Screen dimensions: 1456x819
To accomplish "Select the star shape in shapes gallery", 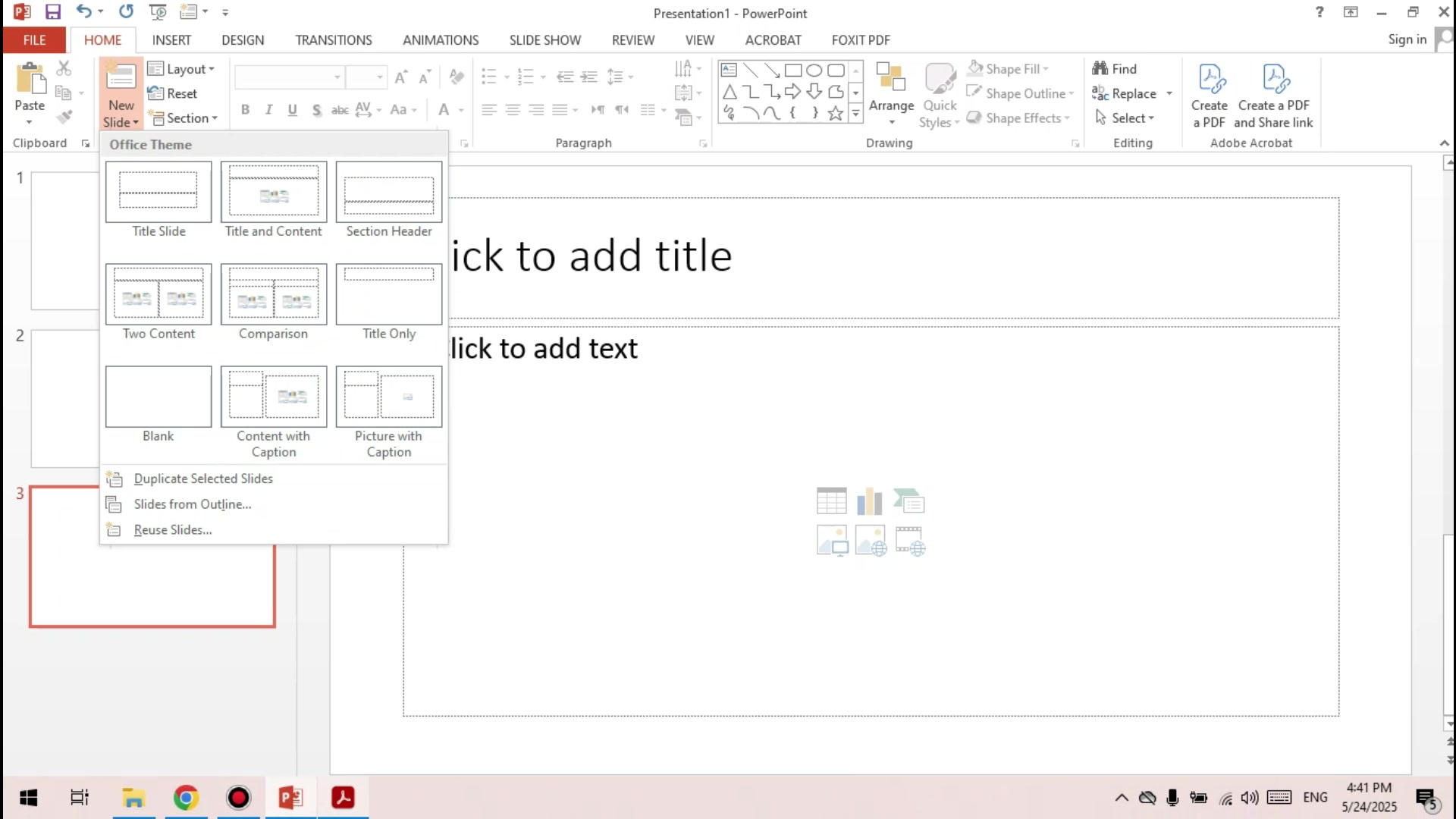I will tap(835, 114).
